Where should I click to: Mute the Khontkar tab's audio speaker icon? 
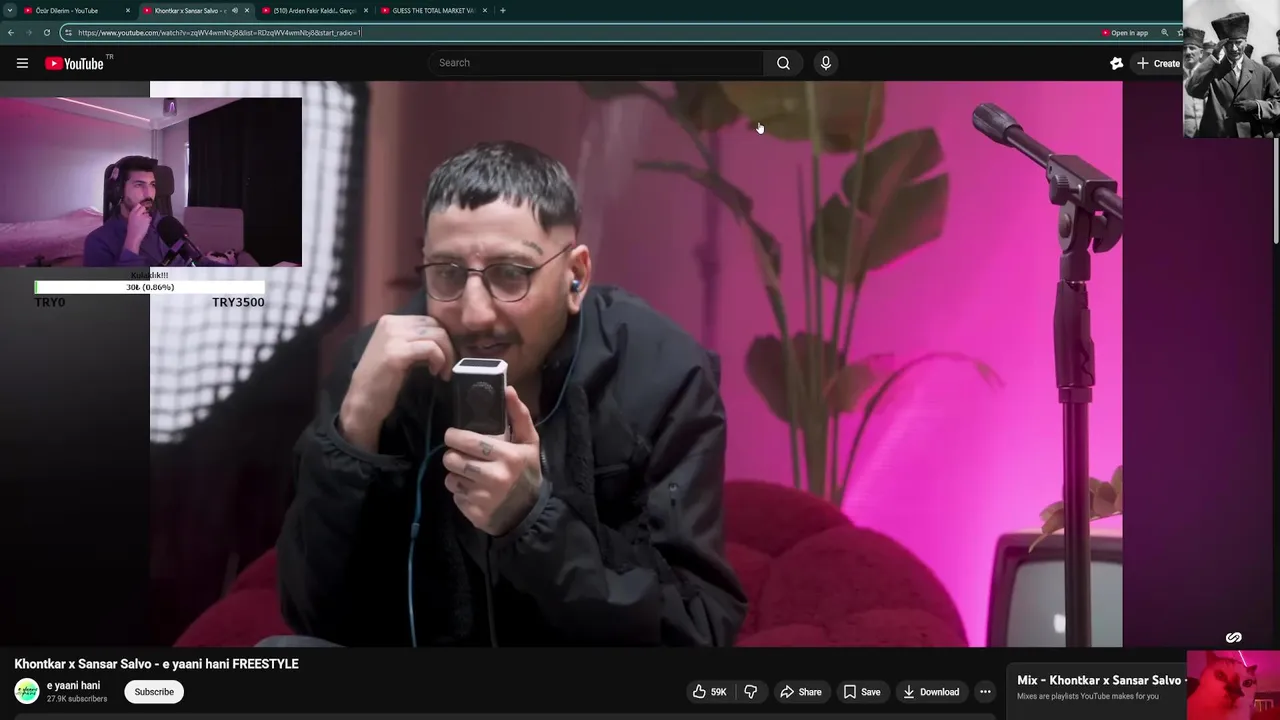235,11
